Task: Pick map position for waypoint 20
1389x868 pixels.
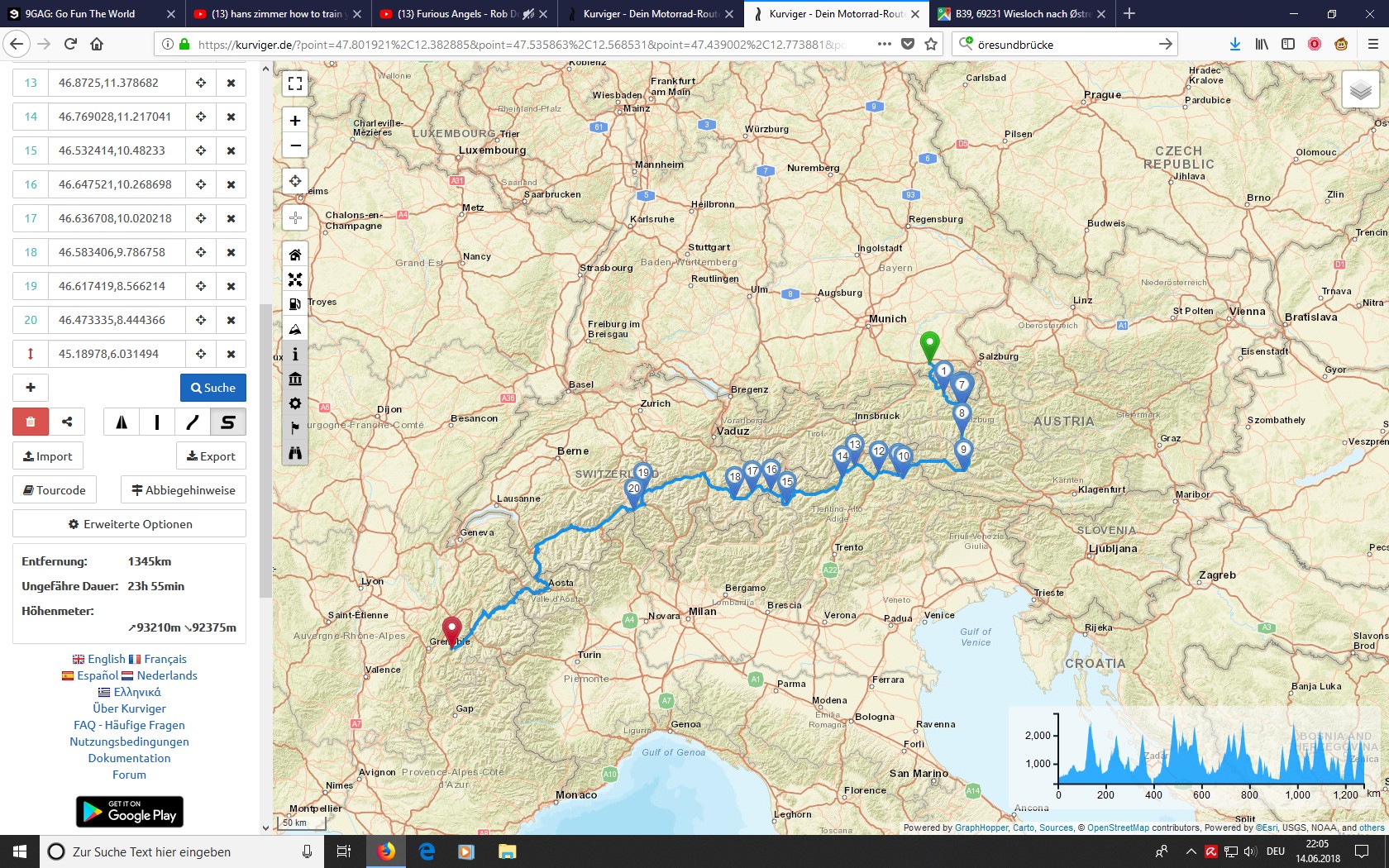Action: click(x=200, y=320)
